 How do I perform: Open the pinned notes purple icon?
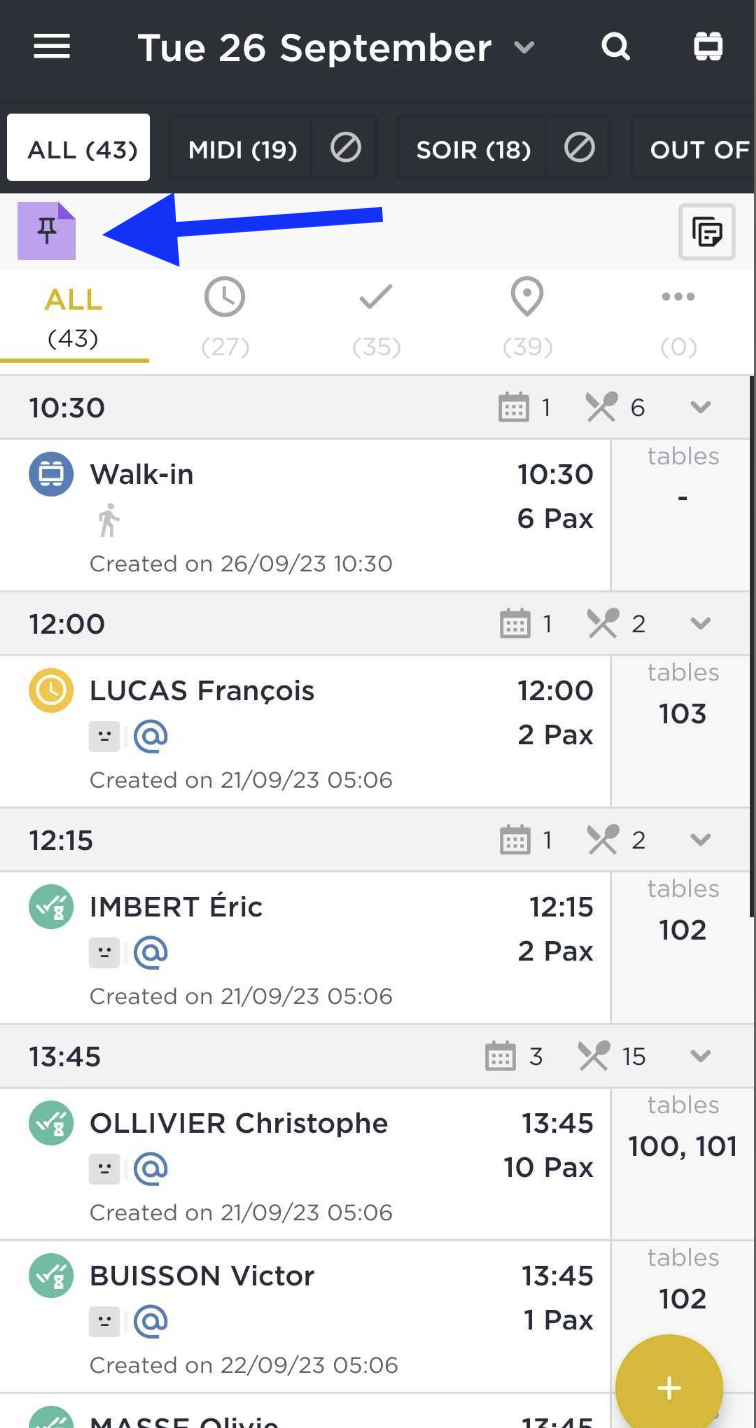[x=47, y=231]
